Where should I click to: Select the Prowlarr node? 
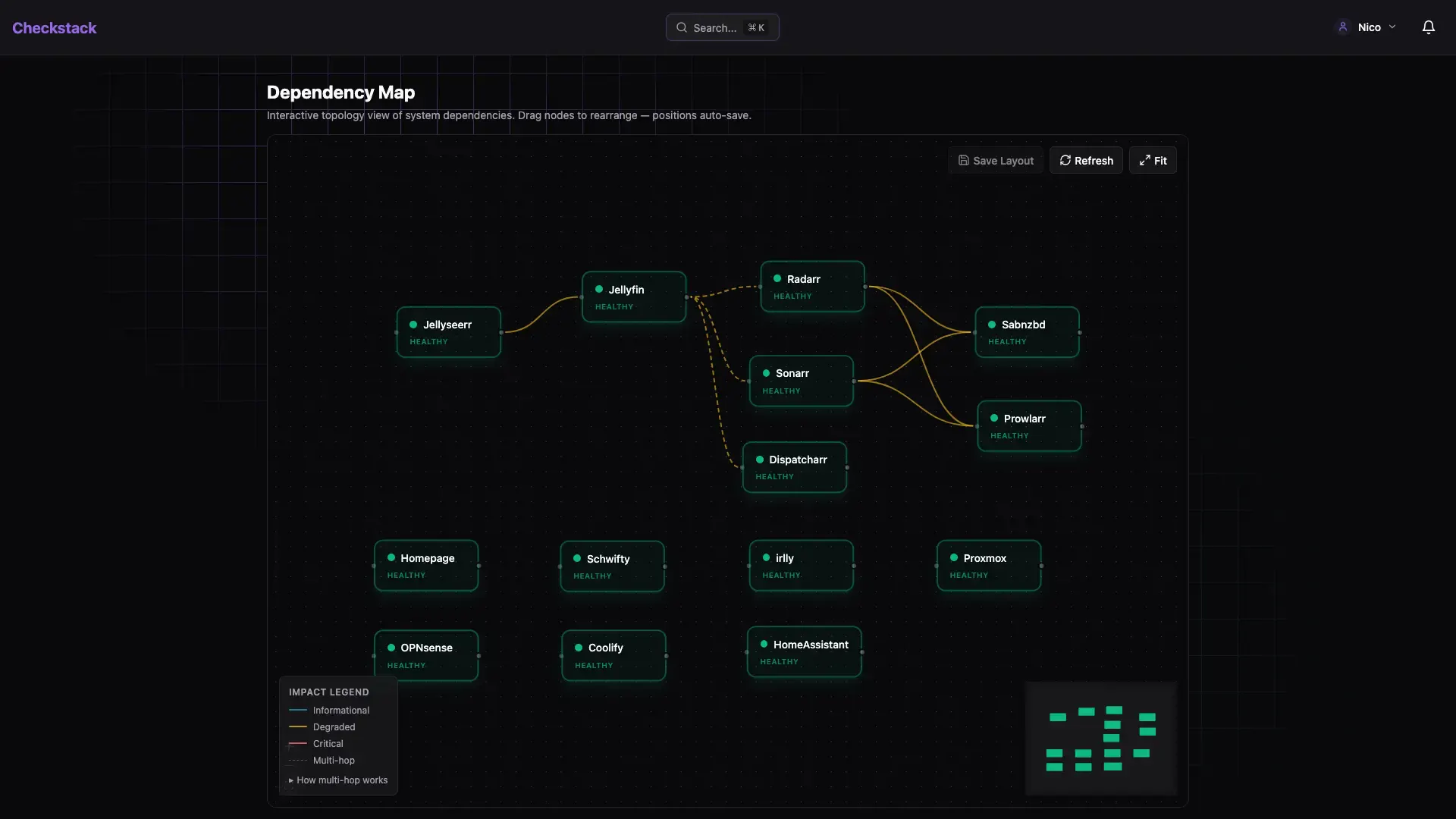point(1029,426)
